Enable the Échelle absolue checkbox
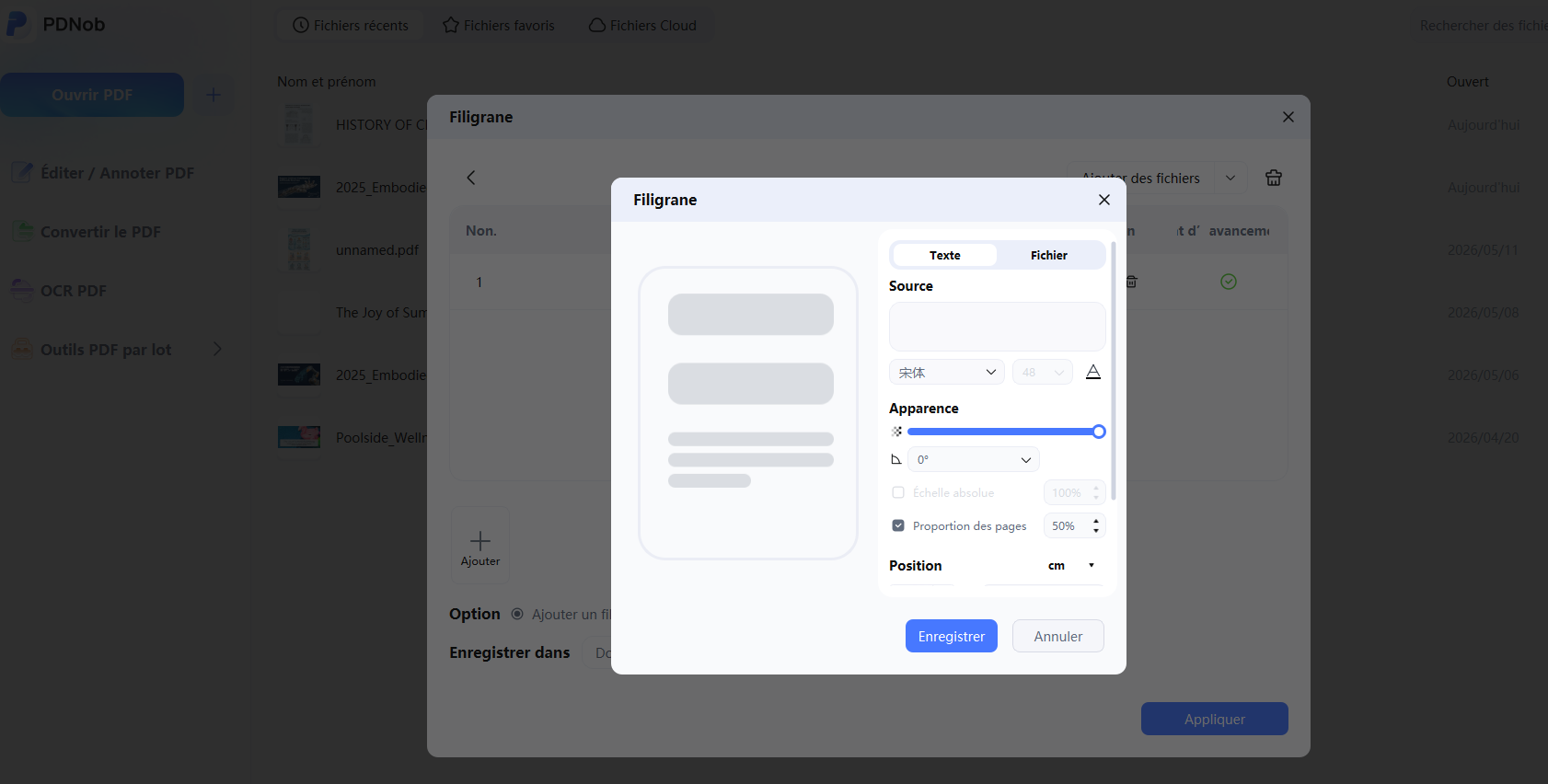Screen dimensions: 1548x784 [898, 492]
